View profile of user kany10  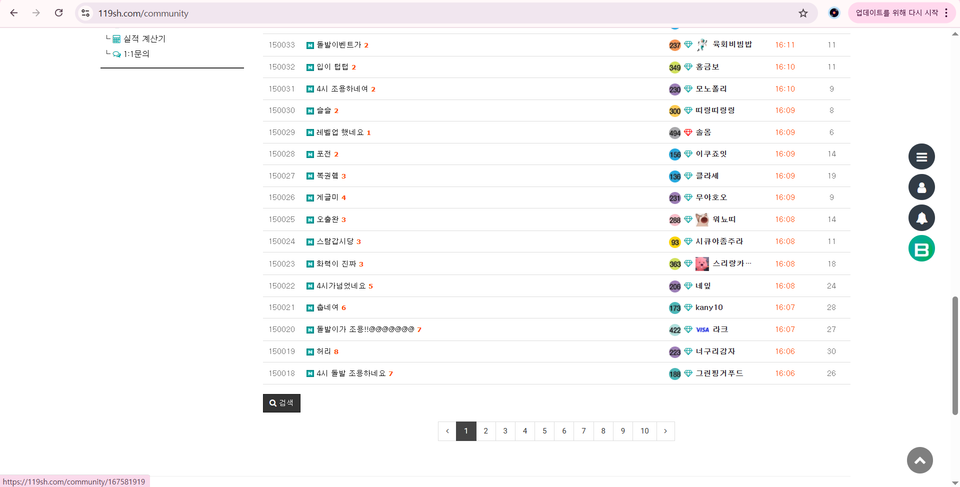tap(709, 308)
